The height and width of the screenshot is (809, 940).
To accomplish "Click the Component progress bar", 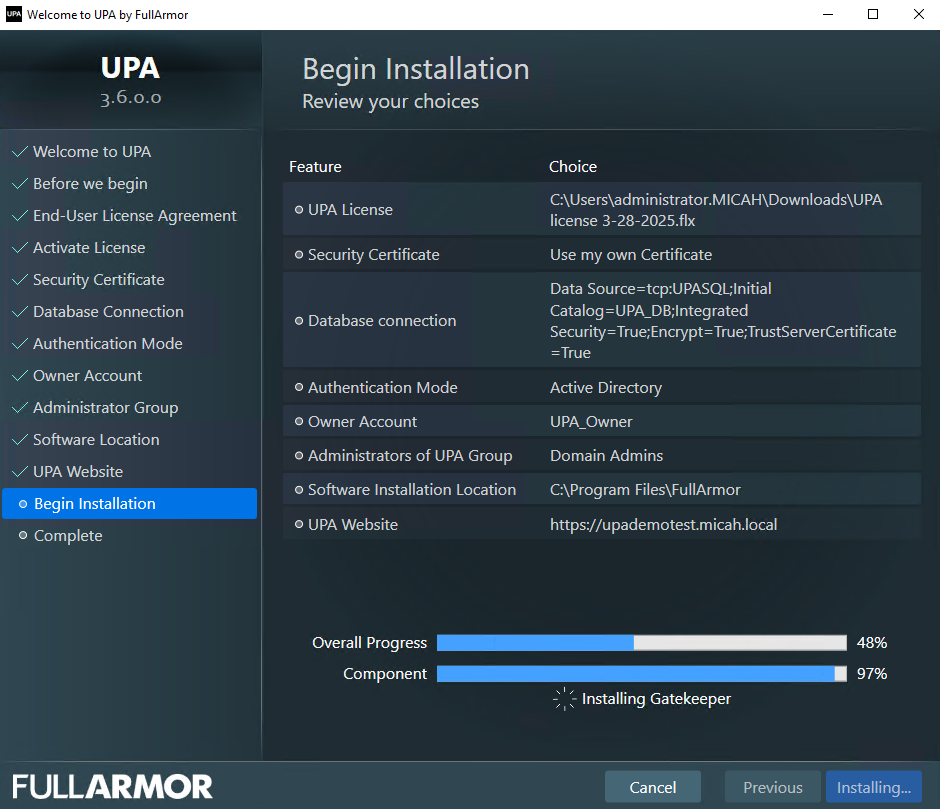I will [x=641, y=674].
